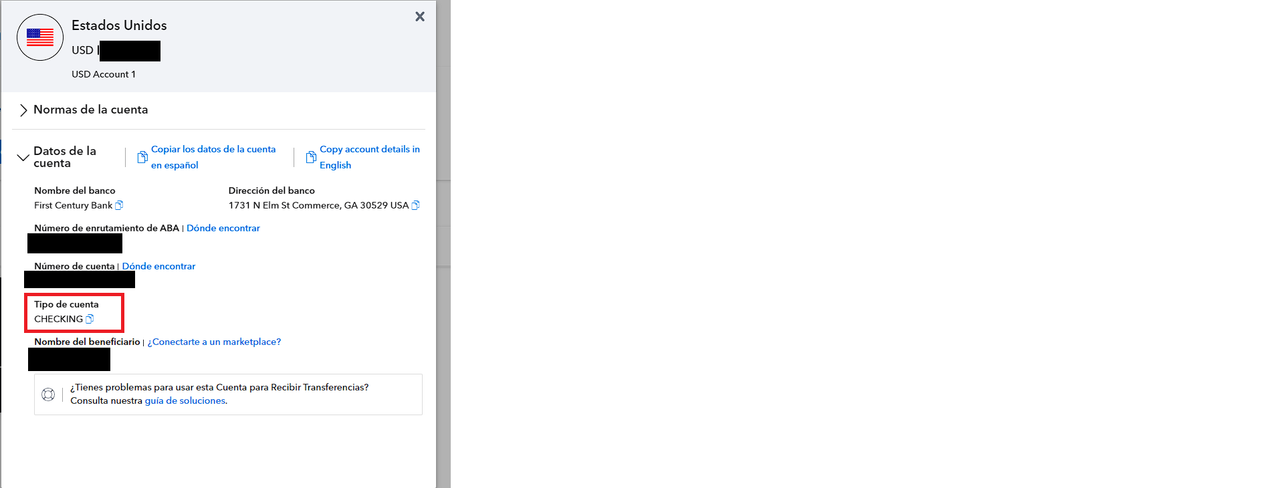This screenshot has width=1280, height=488.
Task: Copy the First Century Bank name
Action: (x=119, y=205)
